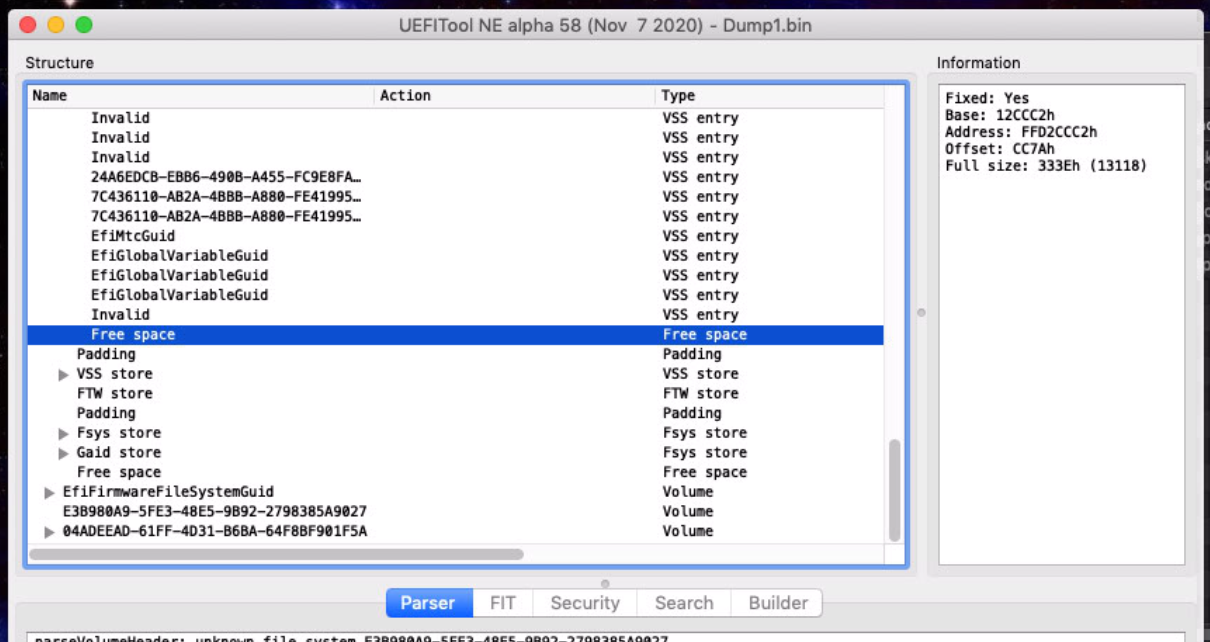The height and width of the screenshot is (642, 1210).
Task: Switch to the Parser tab
Action: pos(428,603)
